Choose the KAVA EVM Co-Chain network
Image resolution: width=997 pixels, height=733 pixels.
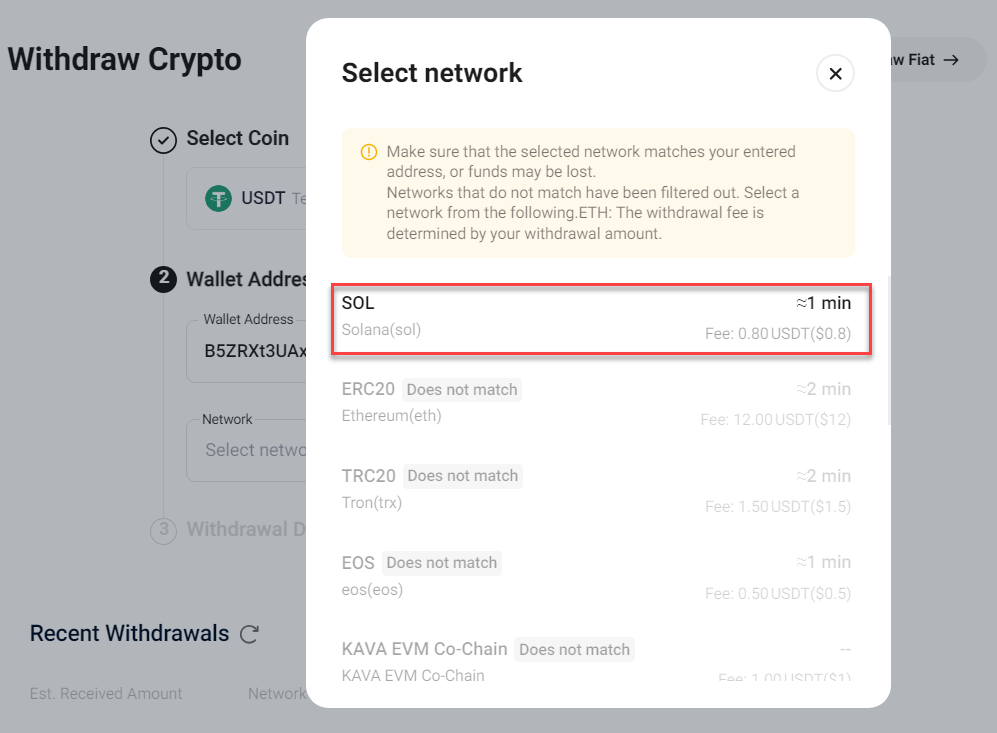tap(596, 661)
